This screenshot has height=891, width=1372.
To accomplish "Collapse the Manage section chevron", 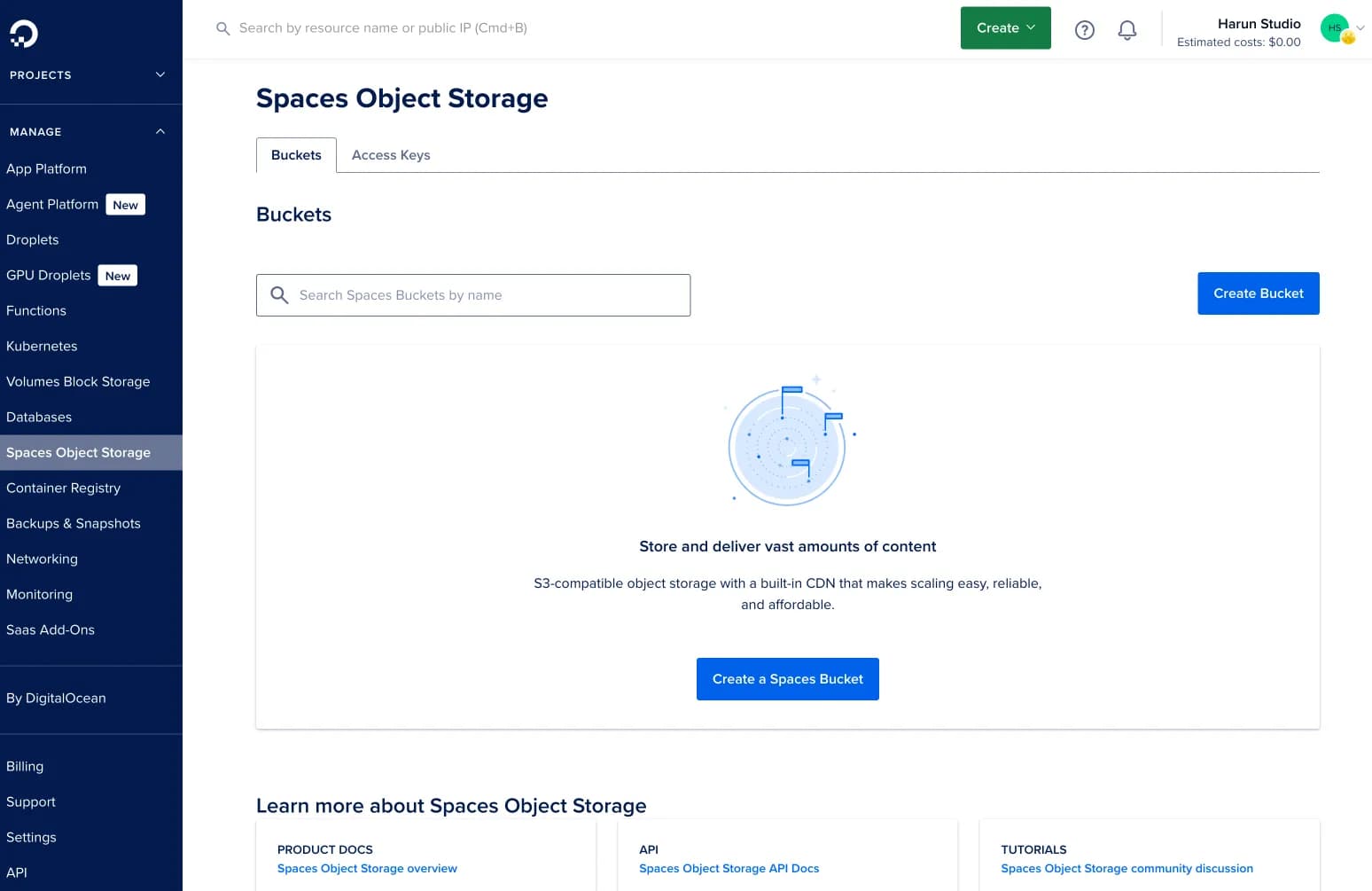I will pos(160,131).
